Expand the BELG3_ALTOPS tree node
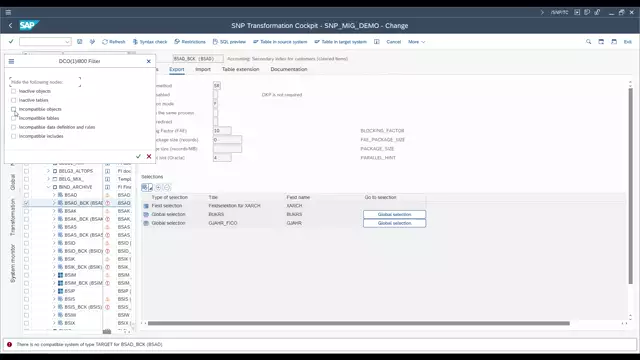Viewport: 640px width, 360px height. point(48,171)
